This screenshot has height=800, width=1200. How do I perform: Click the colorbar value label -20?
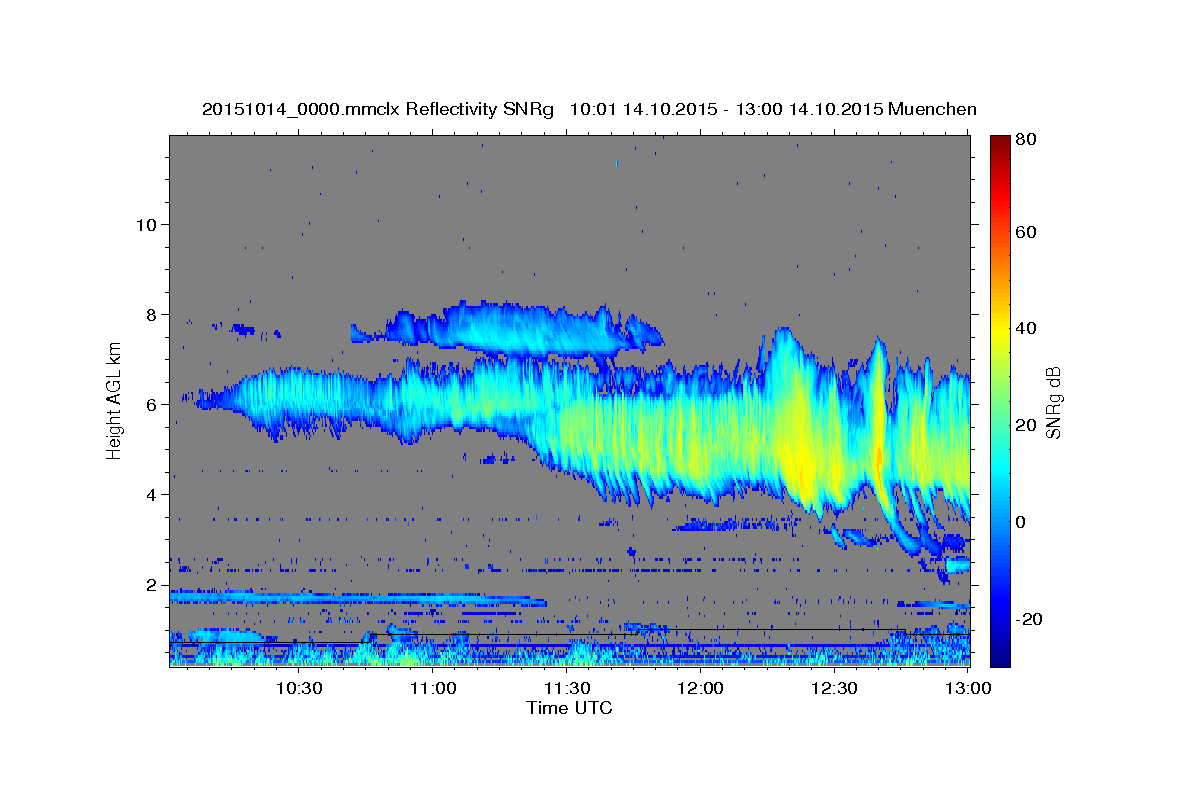(1030, 619)
